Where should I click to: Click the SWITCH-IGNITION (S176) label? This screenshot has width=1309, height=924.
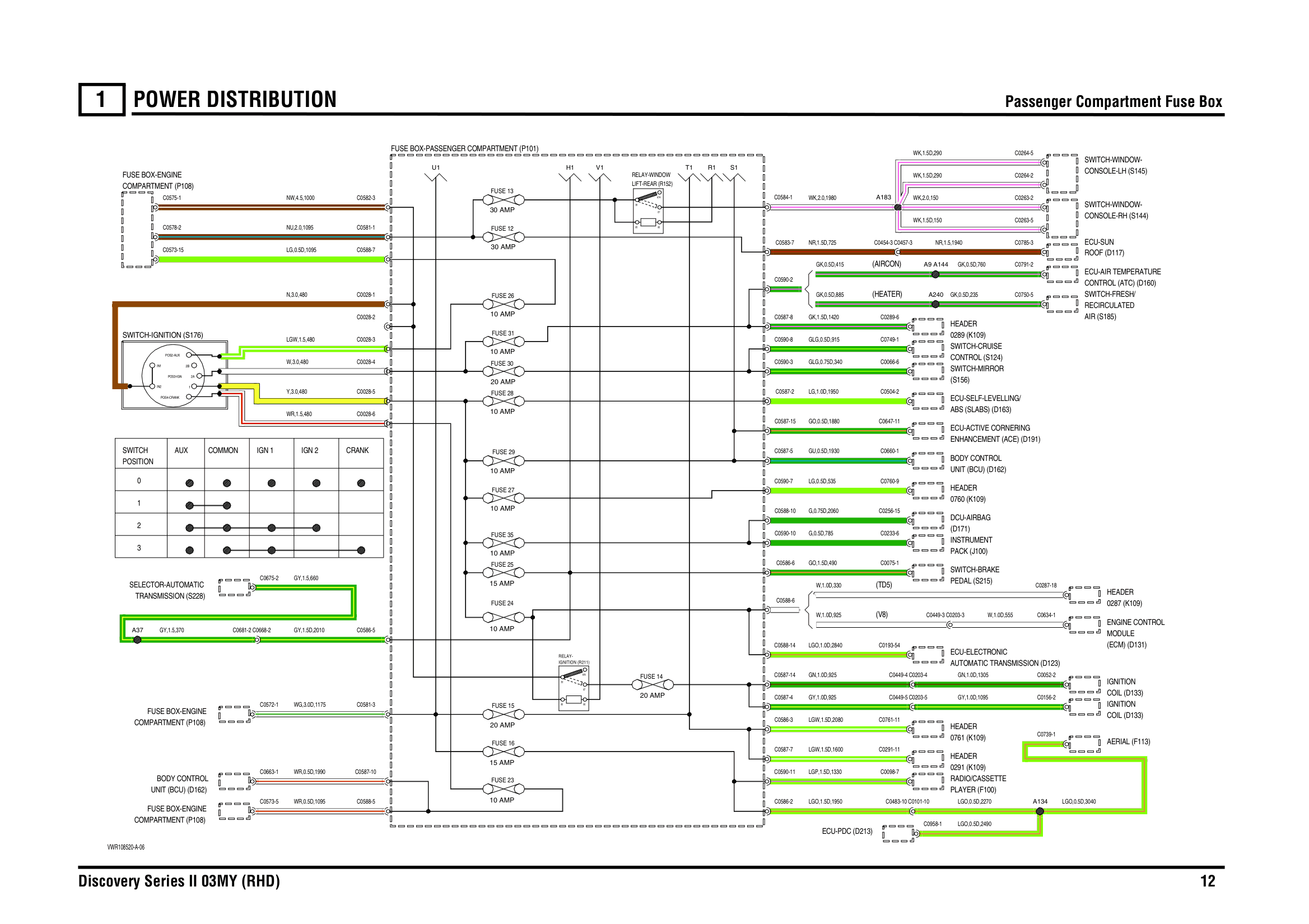[x=162, y=335]
